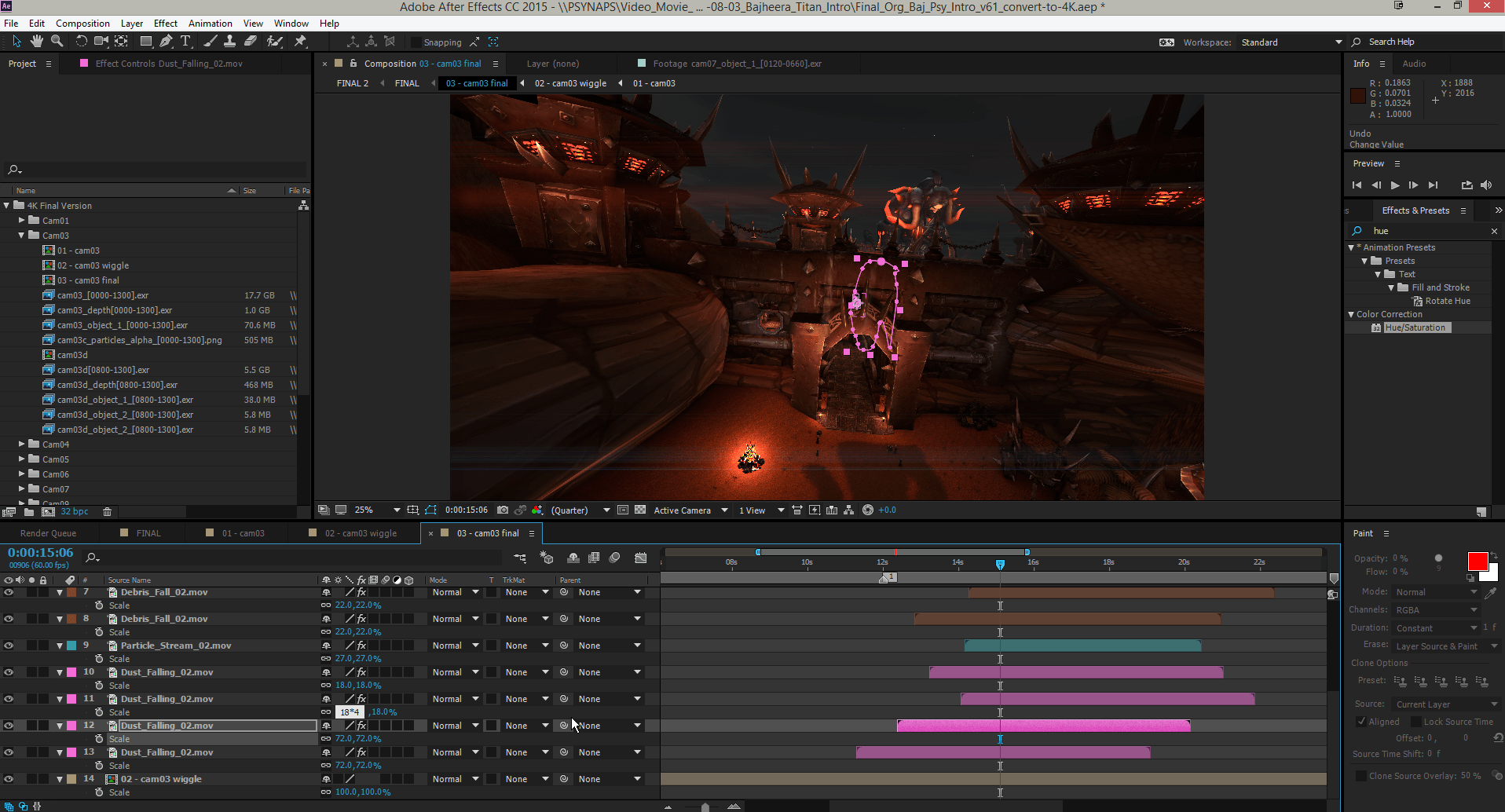Delete selected project item with trash icon
This screenshot has width=1505, height=812.
[108, 511]
